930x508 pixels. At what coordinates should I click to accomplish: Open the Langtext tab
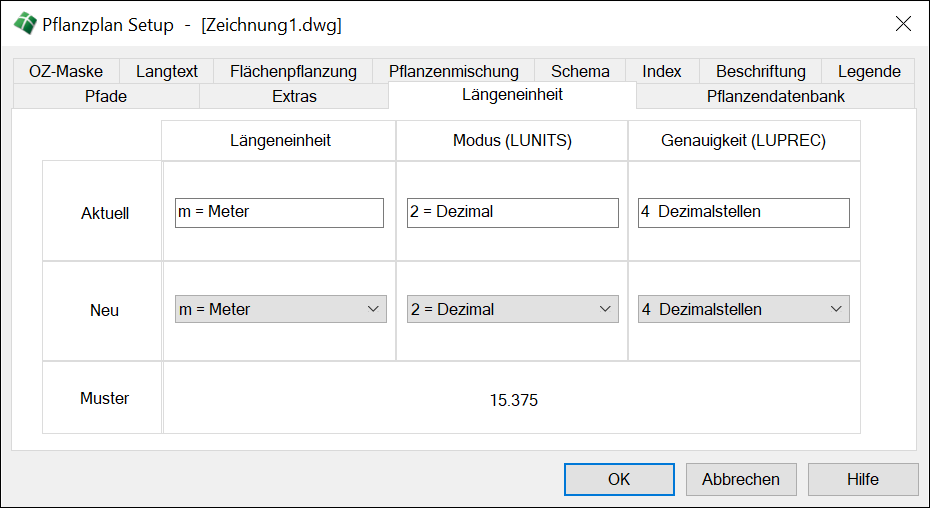click(x=167, y=71)
